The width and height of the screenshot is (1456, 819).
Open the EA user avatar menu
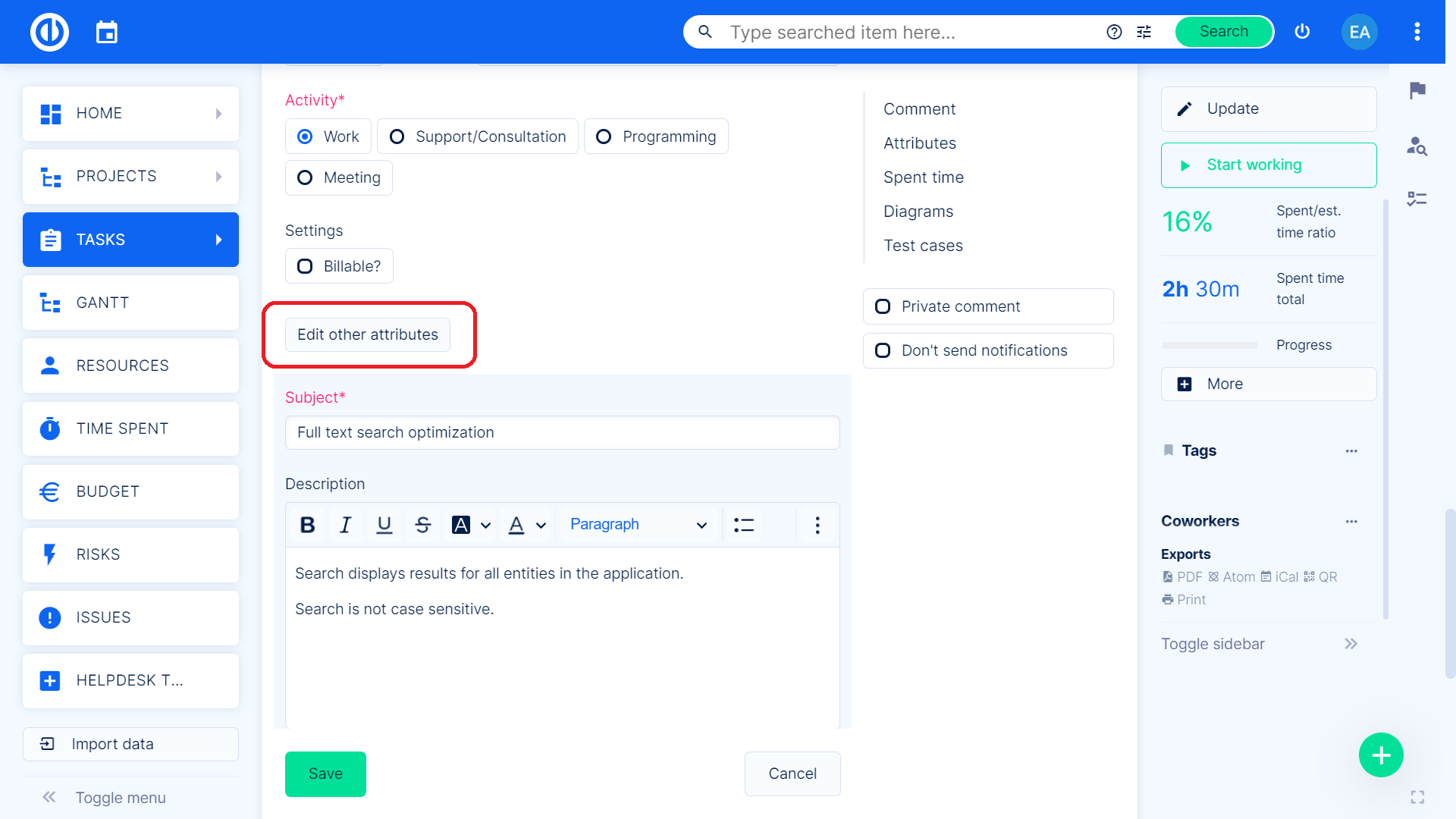pyautogui.click(x=1360, y=32)
